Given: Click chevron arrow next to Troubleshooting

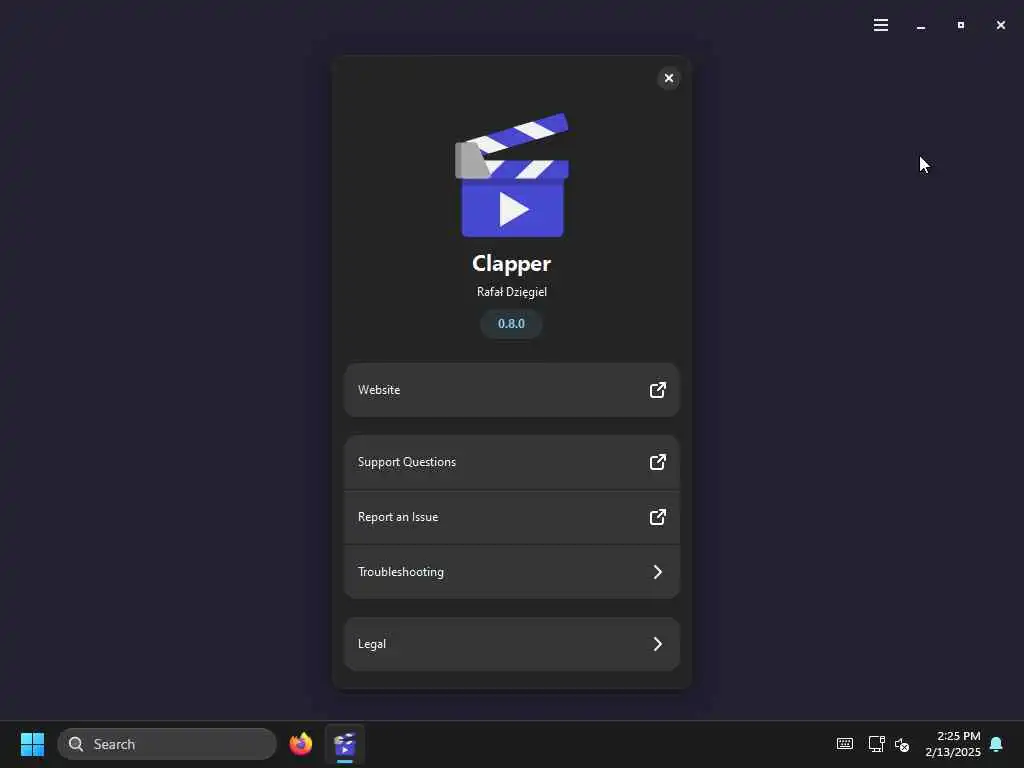Looking at the screenshot, I should point(658,572).
